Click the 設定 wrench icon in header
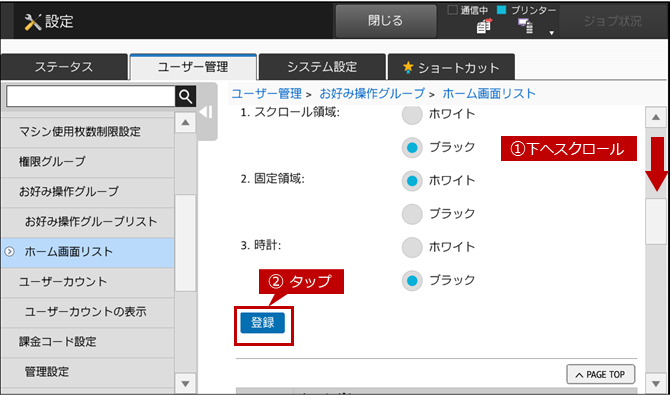The image size is (670, 396). tap(32, 22)
